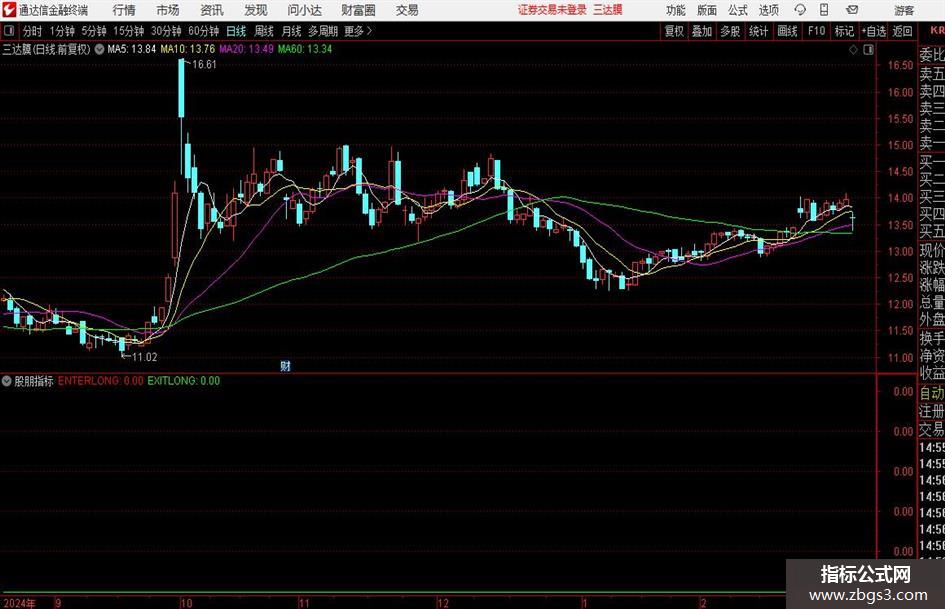Switch to 5分钟 period tab
Image resolution: width=945 pixels, height=609 pixels.
pyautogui.click(x=93, y=31)
